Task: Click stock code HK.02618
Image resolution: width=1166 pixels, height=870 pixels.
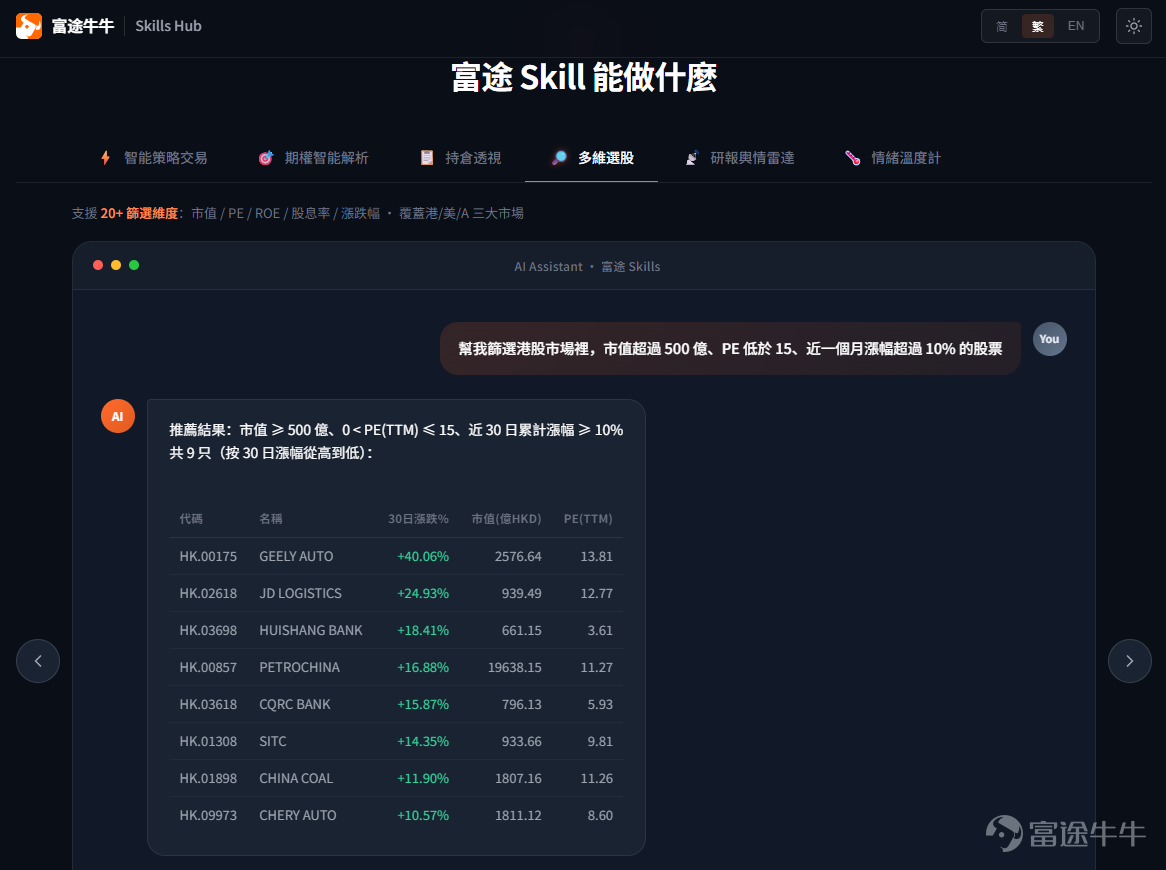Action: (208, 593)
